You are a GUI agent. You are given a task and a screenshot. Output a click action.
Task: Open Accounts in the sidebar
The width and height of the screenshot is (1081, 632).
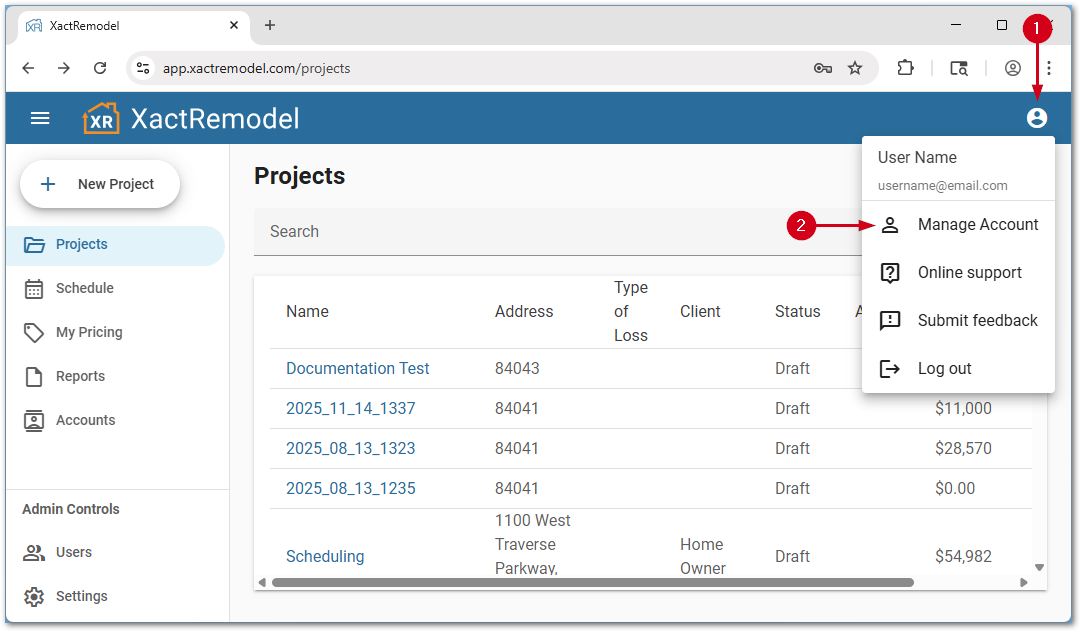click(85, 420)
